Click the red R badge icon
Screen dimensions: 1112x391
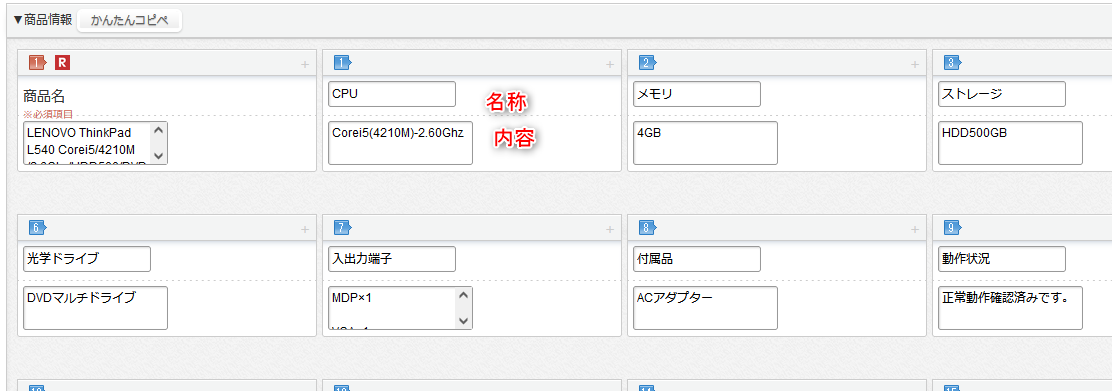pyautogui.click(x=62, y=63)
